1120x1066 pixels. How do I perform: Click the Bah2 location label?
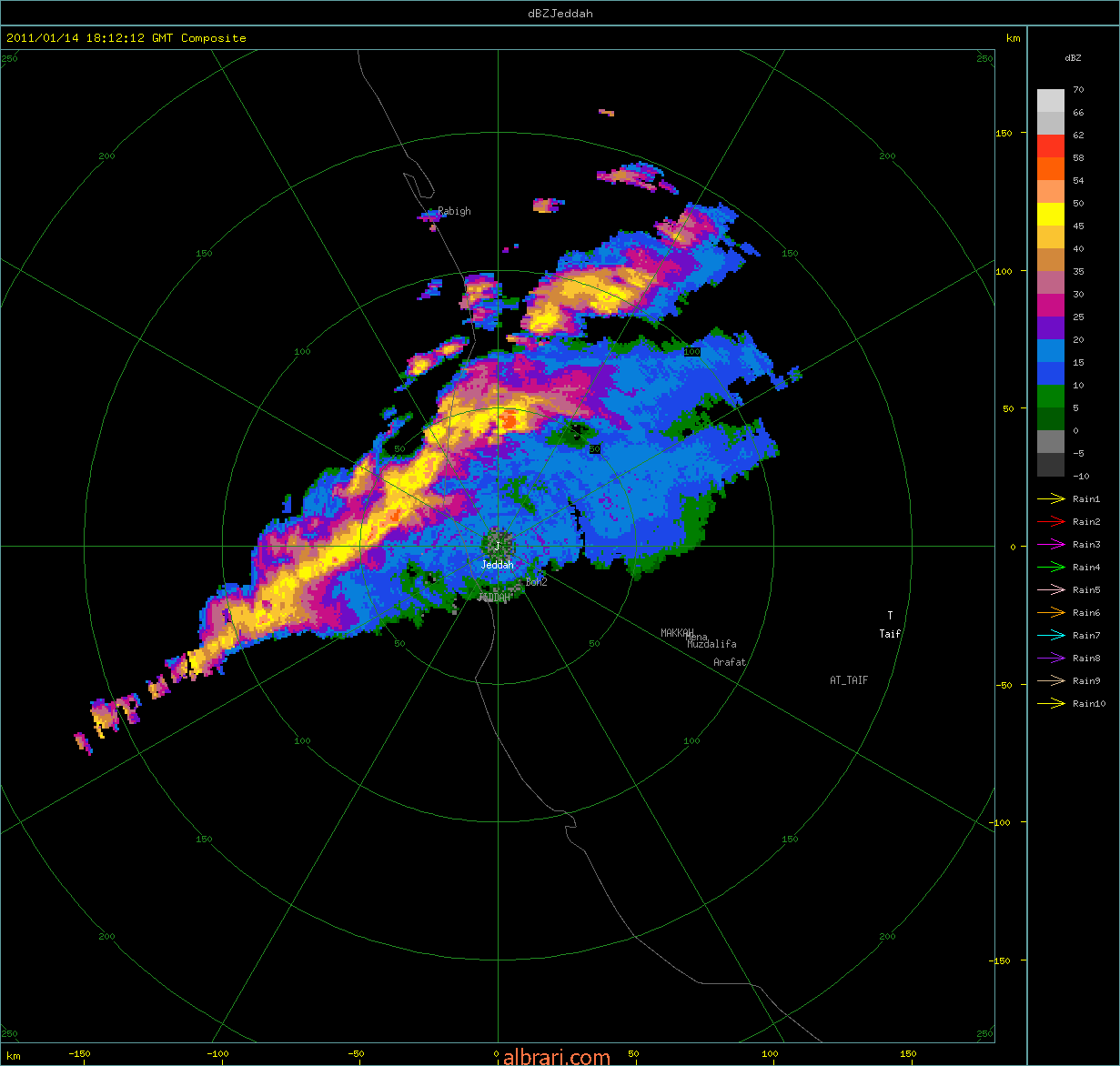[x=537, y=582]
